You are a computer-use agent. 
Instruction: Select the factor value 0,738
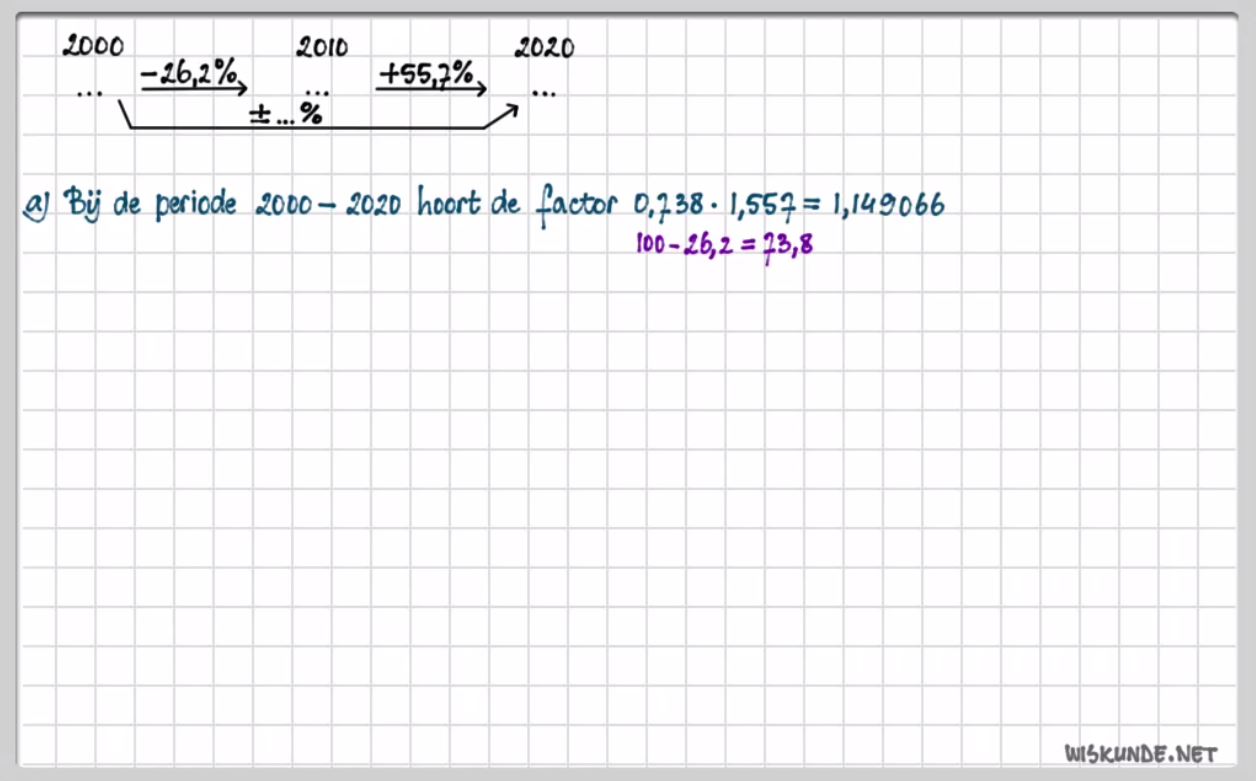[x=669, y=206]
